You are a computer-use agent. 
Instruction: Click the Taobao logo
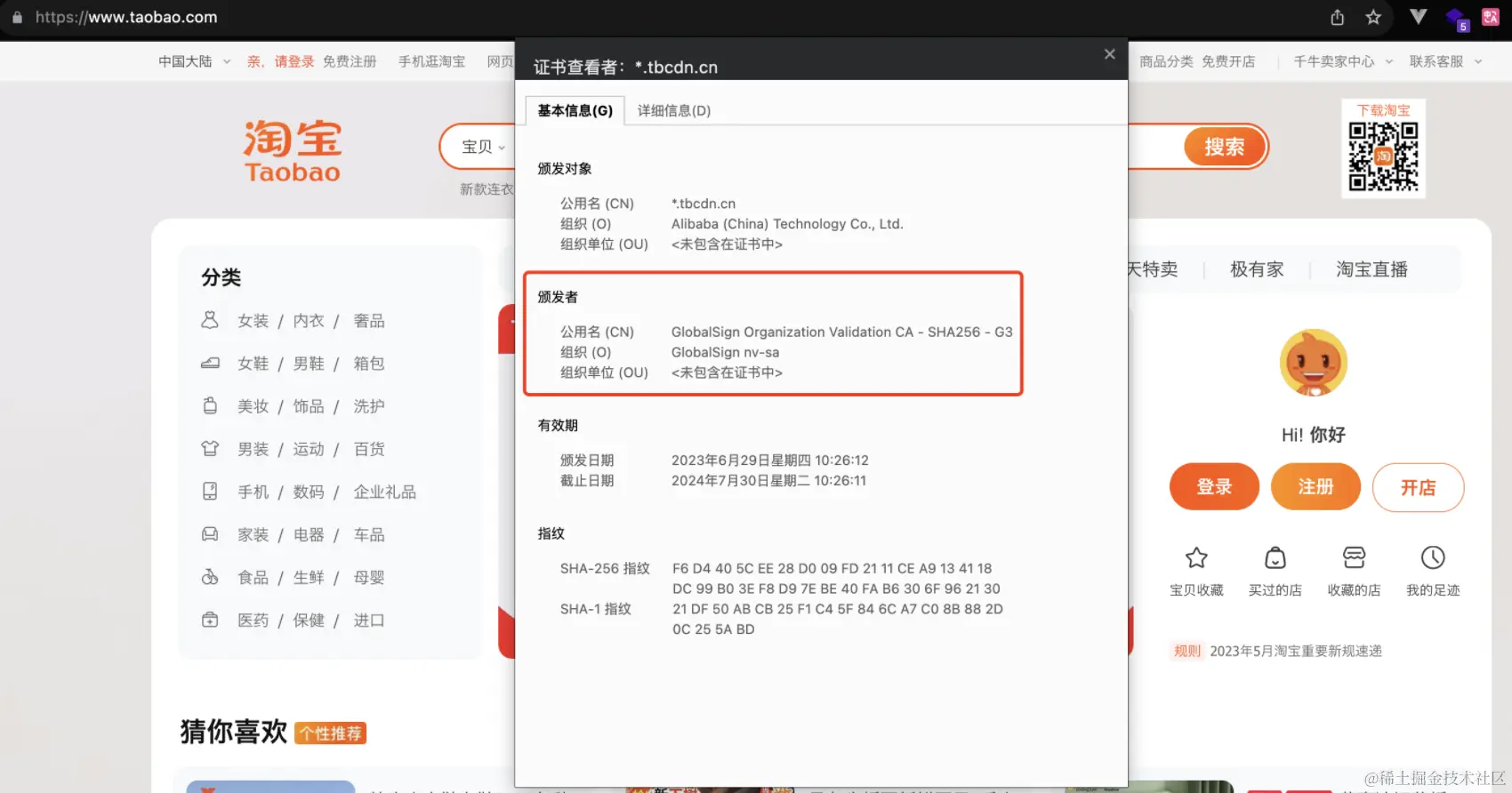pos(293,151)
